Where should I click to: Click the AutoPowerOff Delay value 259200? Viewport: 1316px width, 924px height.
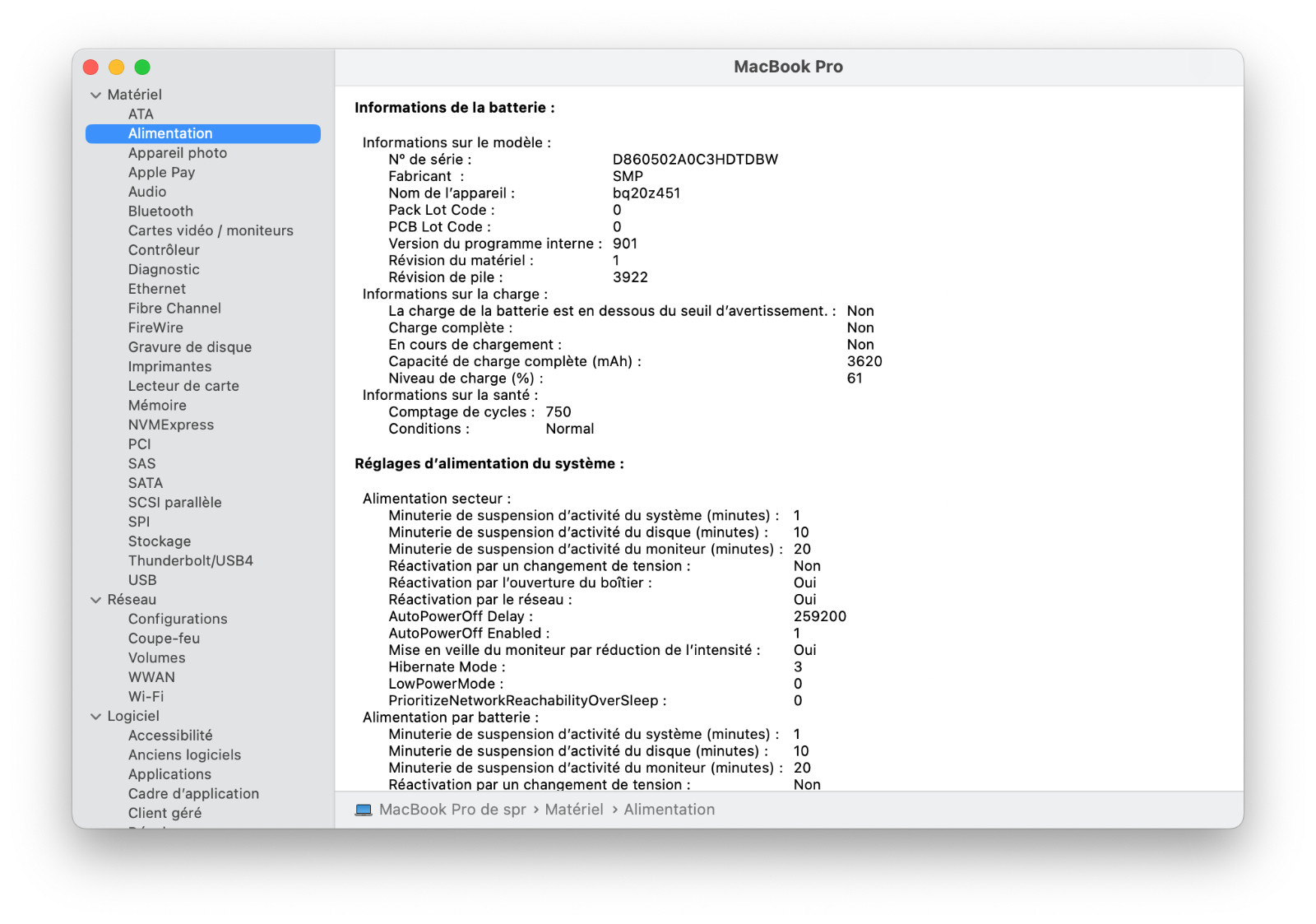click(x=819, y=616)
